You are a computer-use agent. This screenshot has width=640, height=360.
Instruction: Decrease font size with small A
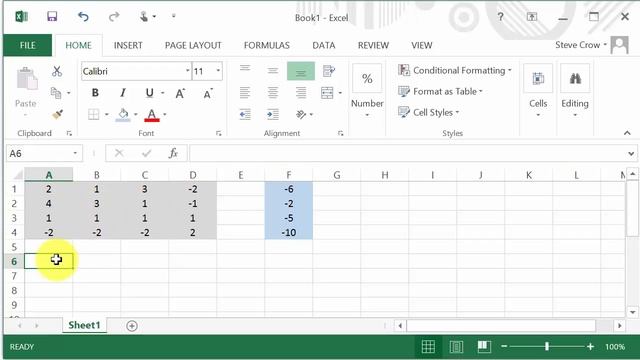point(208,93)
